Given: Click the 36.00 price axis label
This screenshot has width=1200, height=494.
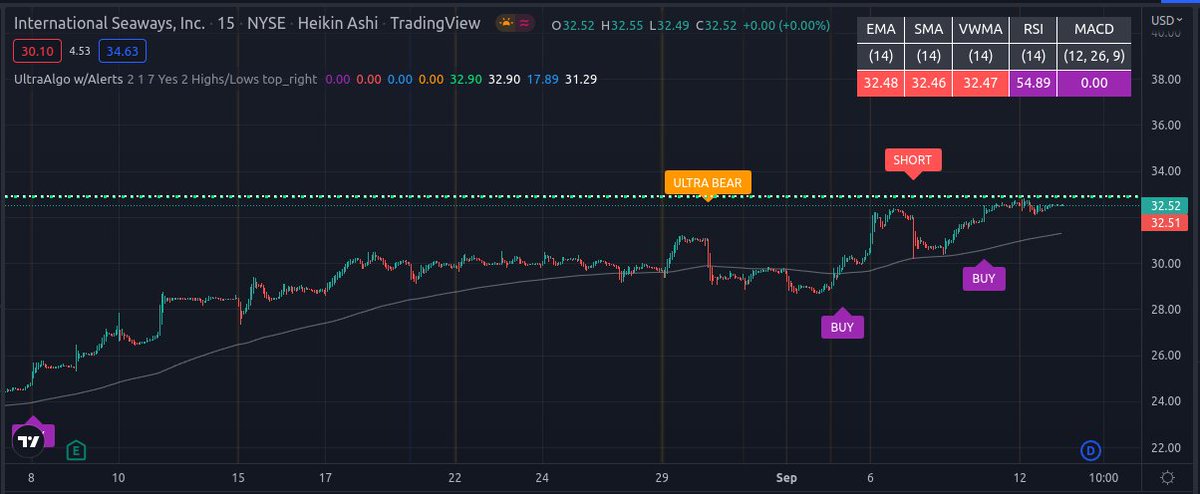Looking at the screenshot, I should tap(1166, 125).
